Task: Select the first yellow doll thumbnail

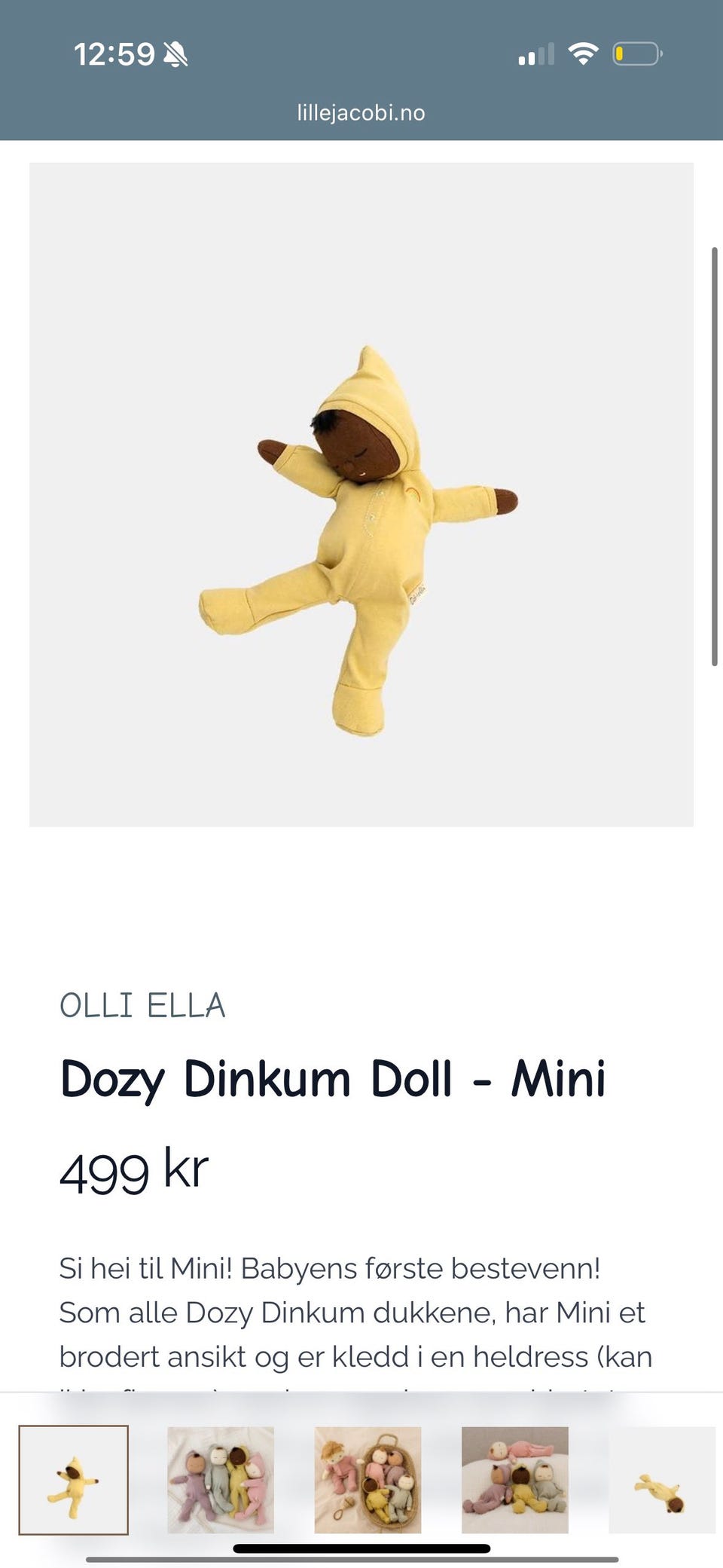Action: [74, 1480]
